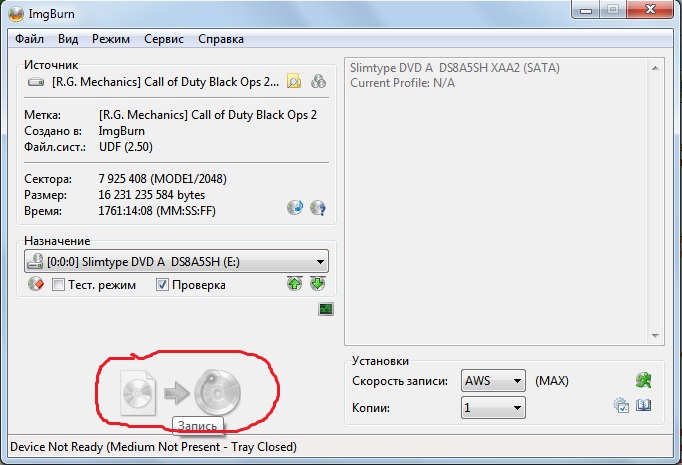This screenshot has width=682, height=465.
Task: Click the ImgBurn title bar logo
Action: click(x=16, y=14)
